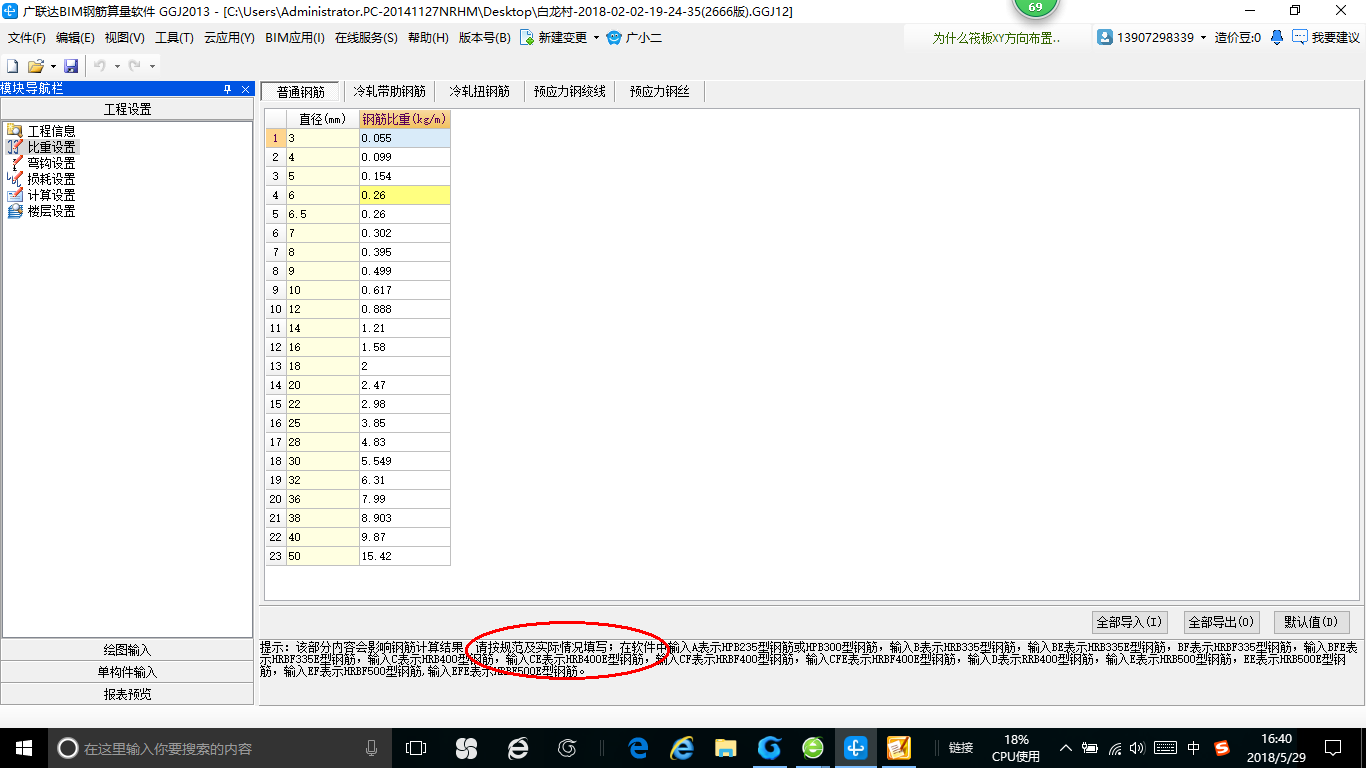Click the 为什么筏板XY方向布置 tip link
1366x768 pixels.
pos(997,38)
